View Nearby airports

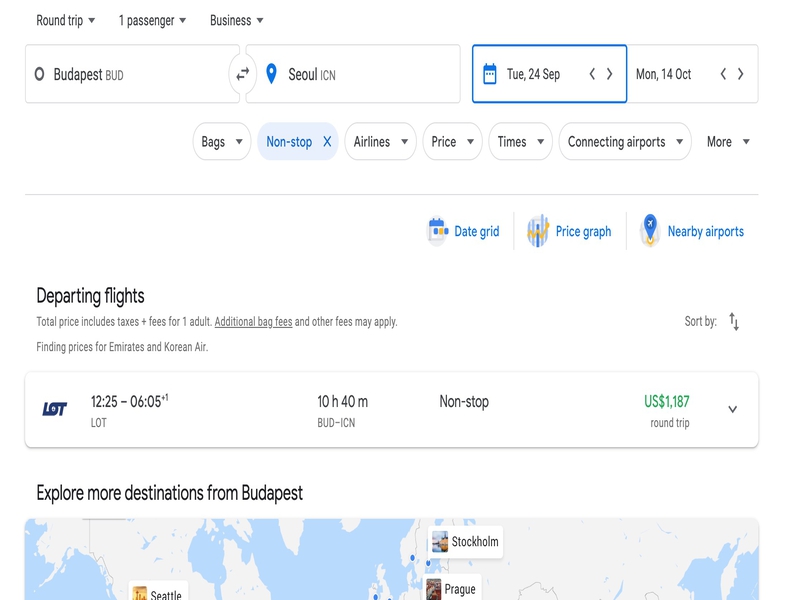tap(692, 231)
